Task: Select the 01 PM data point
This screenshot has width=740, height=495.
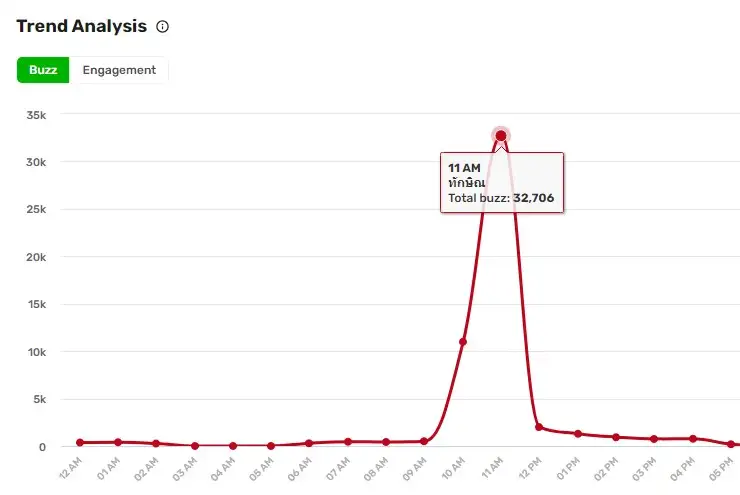Action: coord(578,433)
